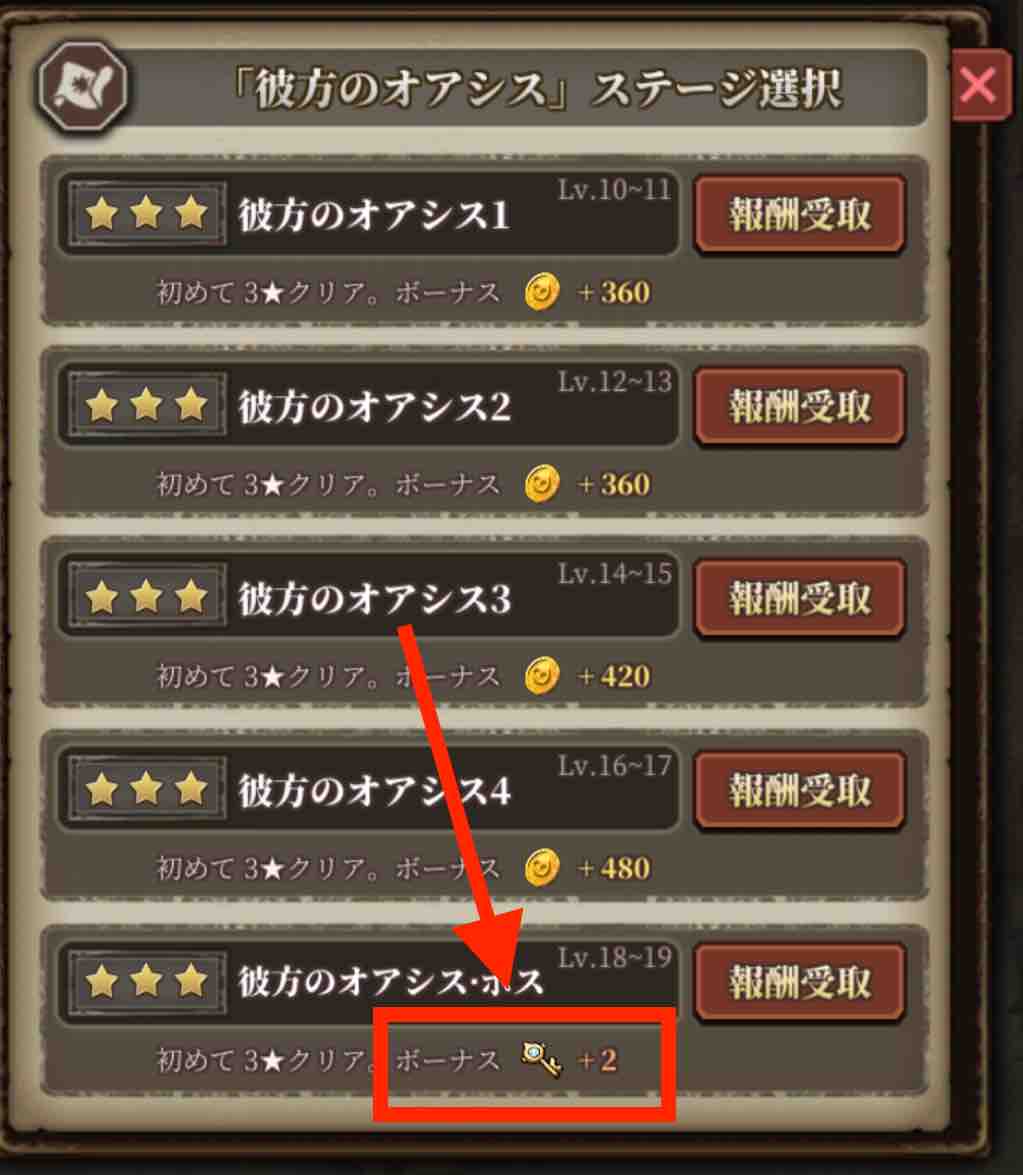Click the gold coin icon beside +420
This screenshot has height=1175, width=1023.
(x=542, y=676)
